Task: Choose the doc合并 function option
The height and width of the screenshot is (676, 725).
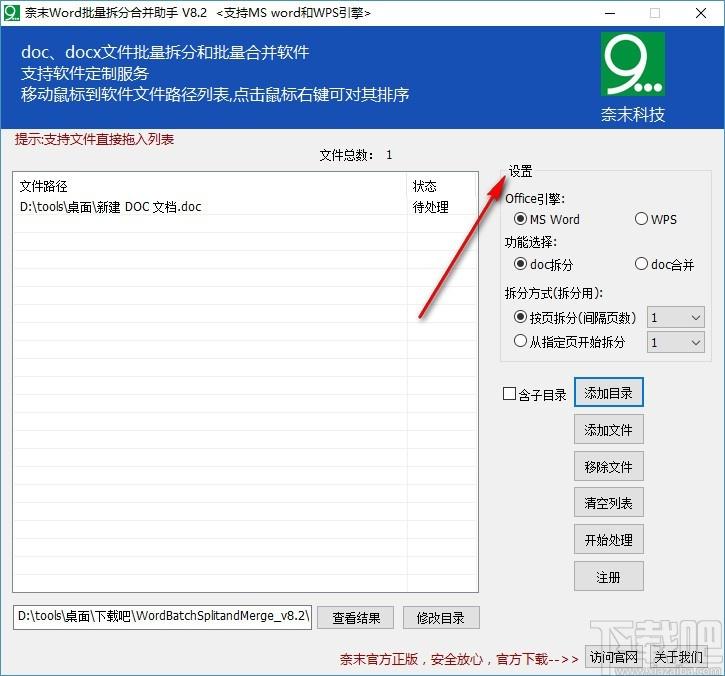Action: pos(664,264)
